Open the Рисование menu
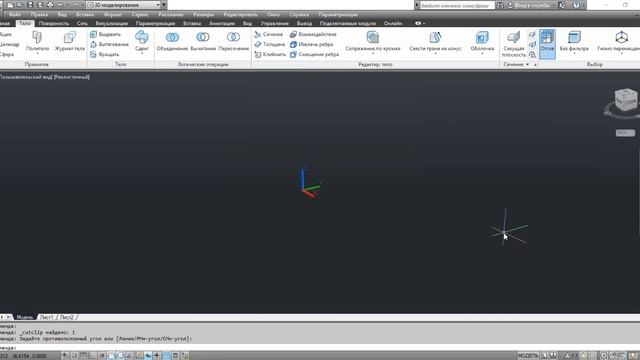Screen dimensions: 640x360 [171, 15]
